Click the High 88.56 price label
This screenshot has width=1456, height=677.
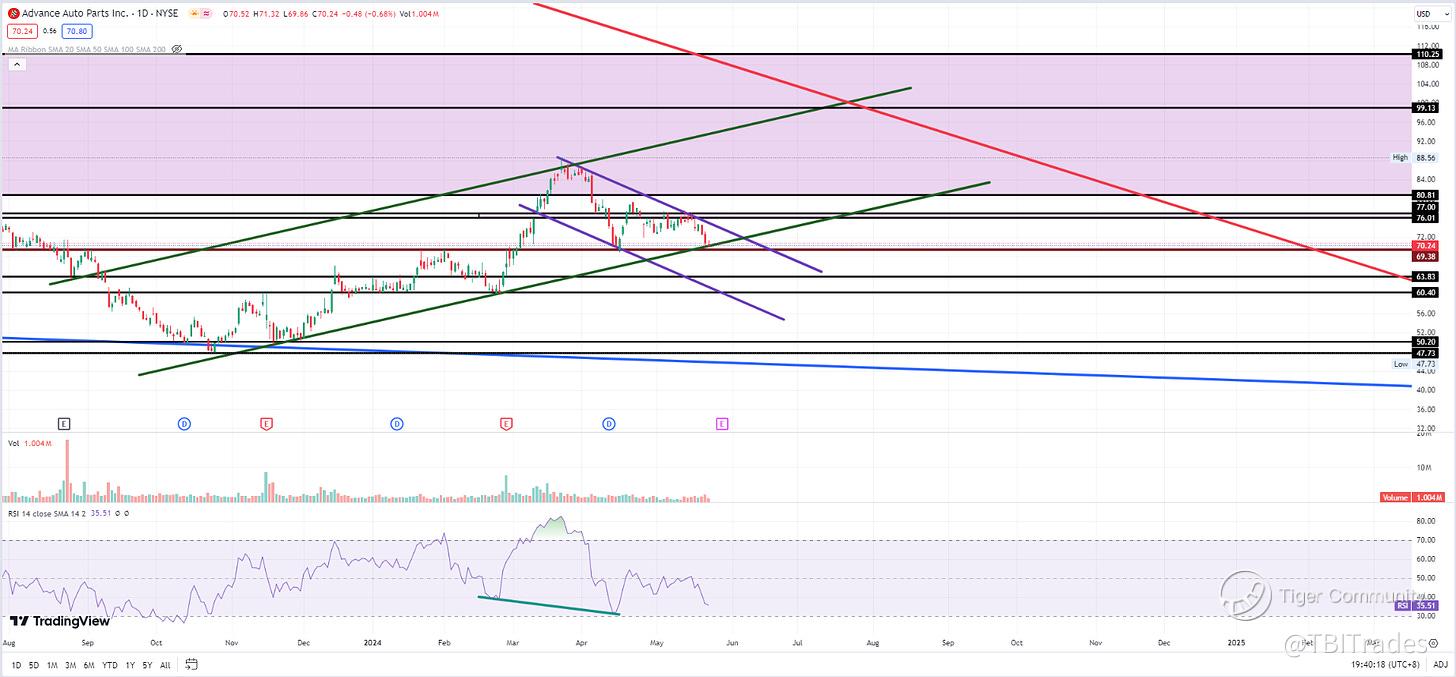pyautogui.click(x=1415, y=157)
